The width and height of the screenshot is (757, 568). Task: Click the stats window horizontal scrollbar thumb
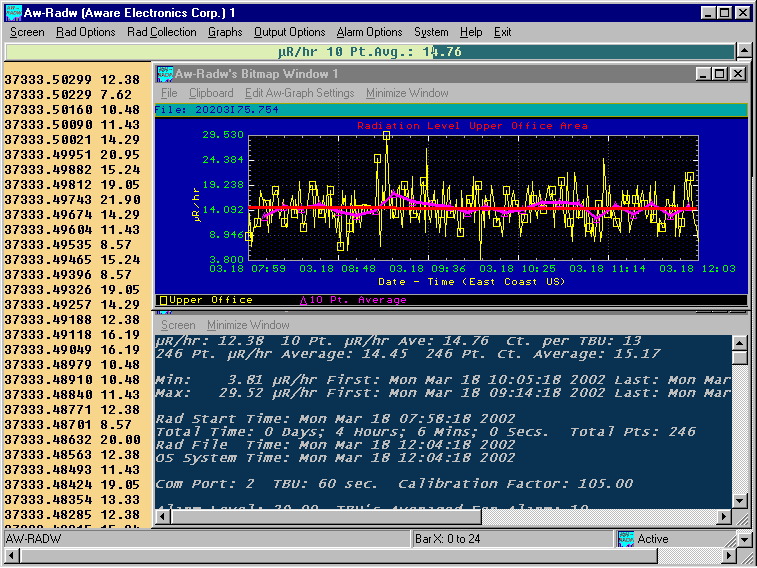tap(326, 517)
